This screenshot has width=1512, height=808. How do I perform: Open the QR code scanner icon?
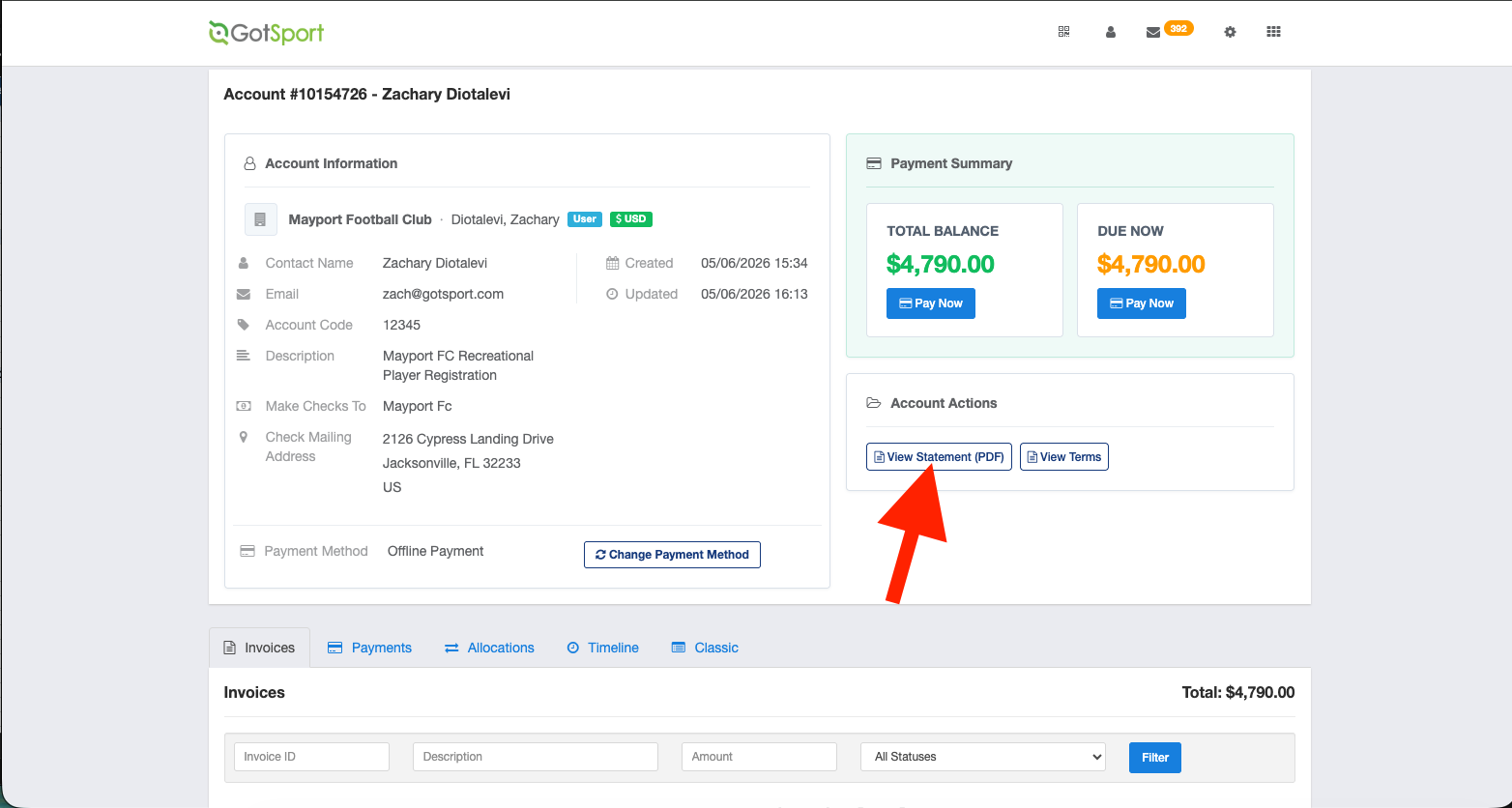click(x=1064, y=32)
